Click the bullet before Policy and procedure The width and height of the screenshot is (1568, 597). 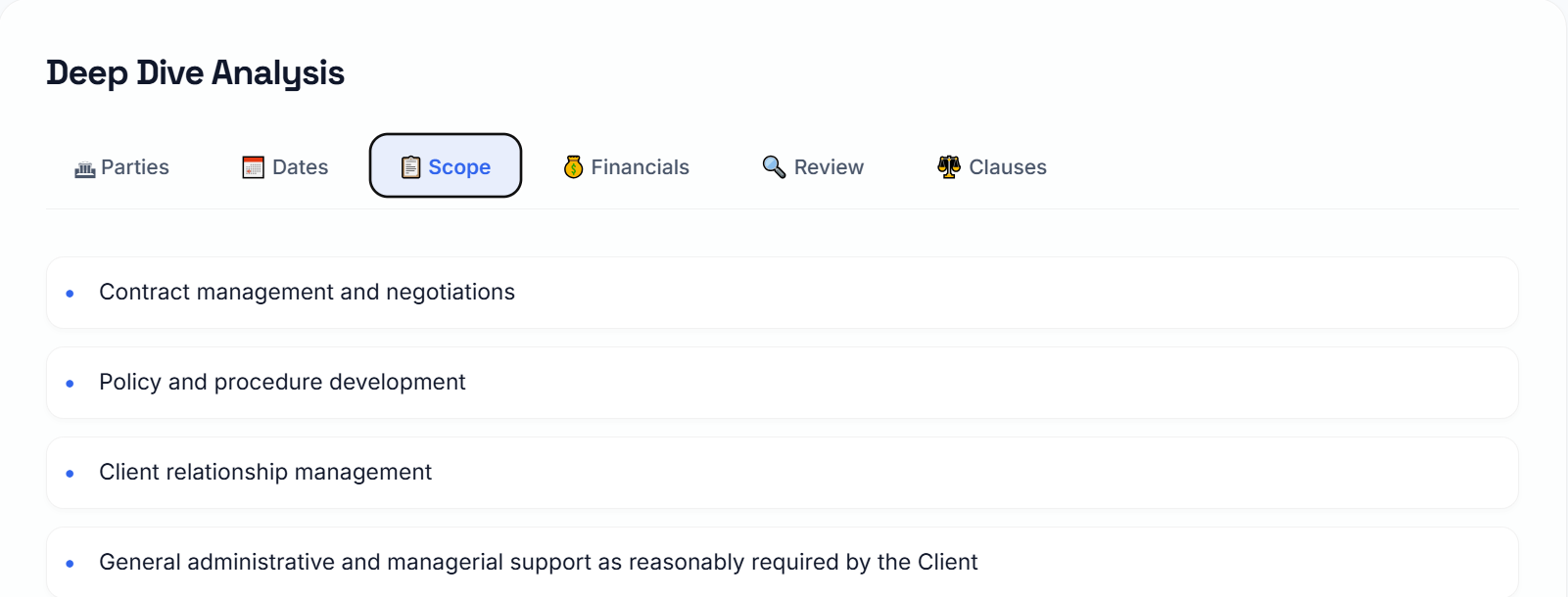tap(70, 384)
